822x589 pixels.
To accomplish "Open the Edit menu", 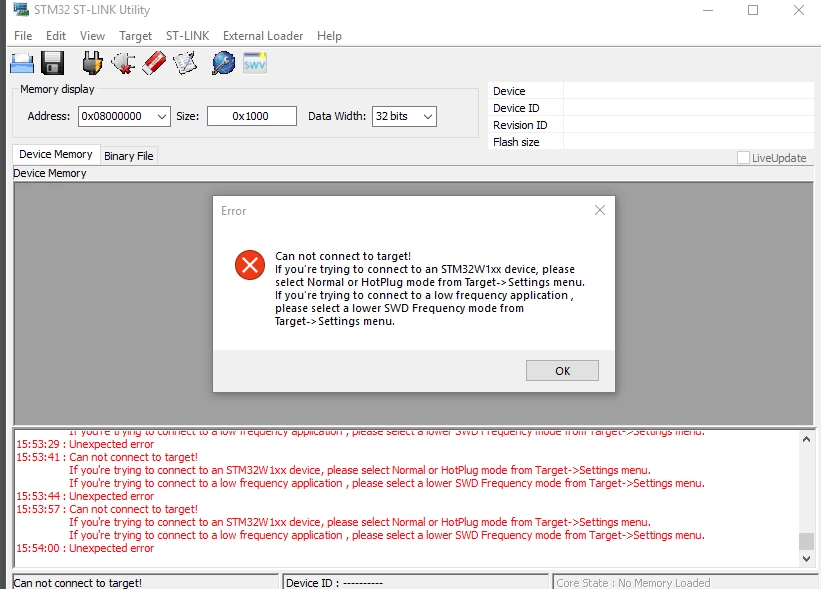I will point(56,36).
